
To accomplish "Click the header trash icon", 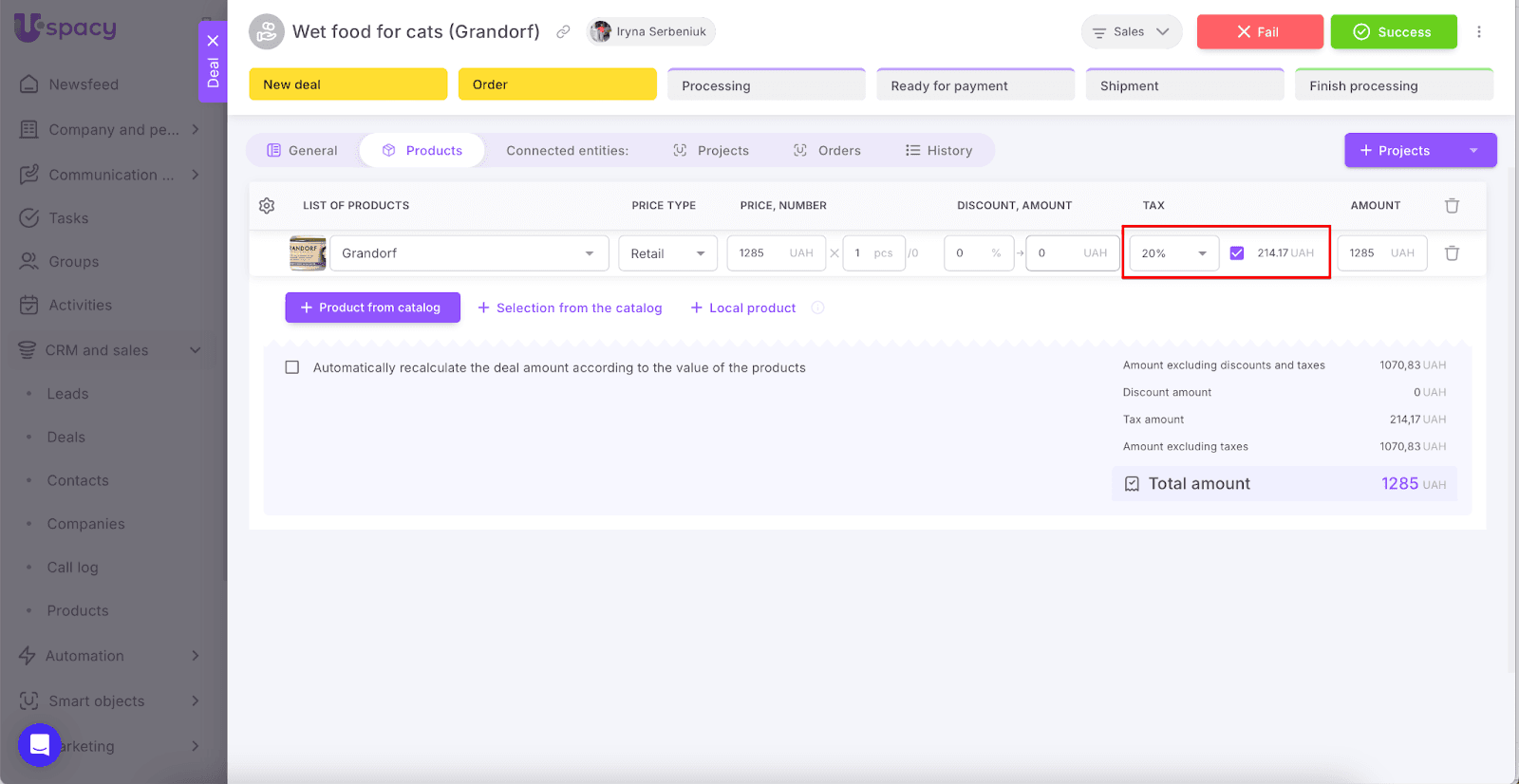I will (x=1452, y=206).
